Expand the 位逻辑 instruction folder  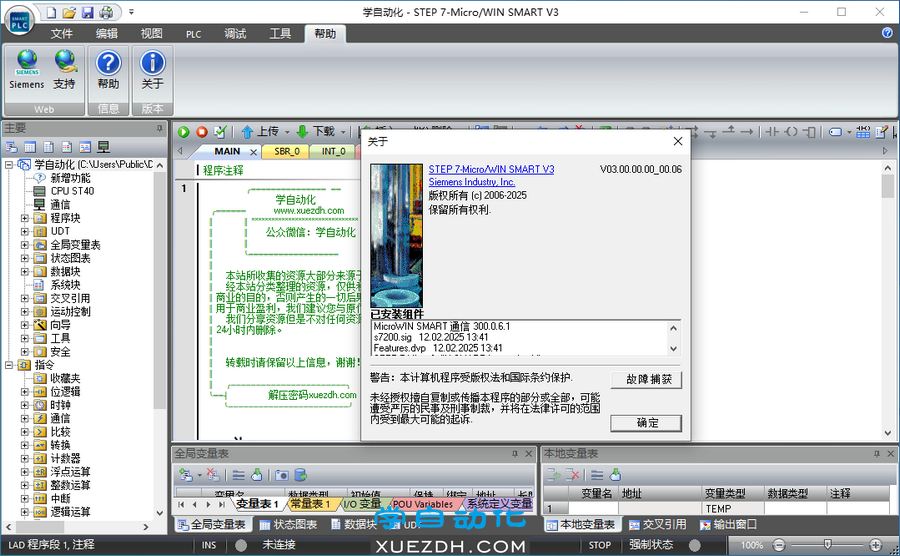pos(25,392)
